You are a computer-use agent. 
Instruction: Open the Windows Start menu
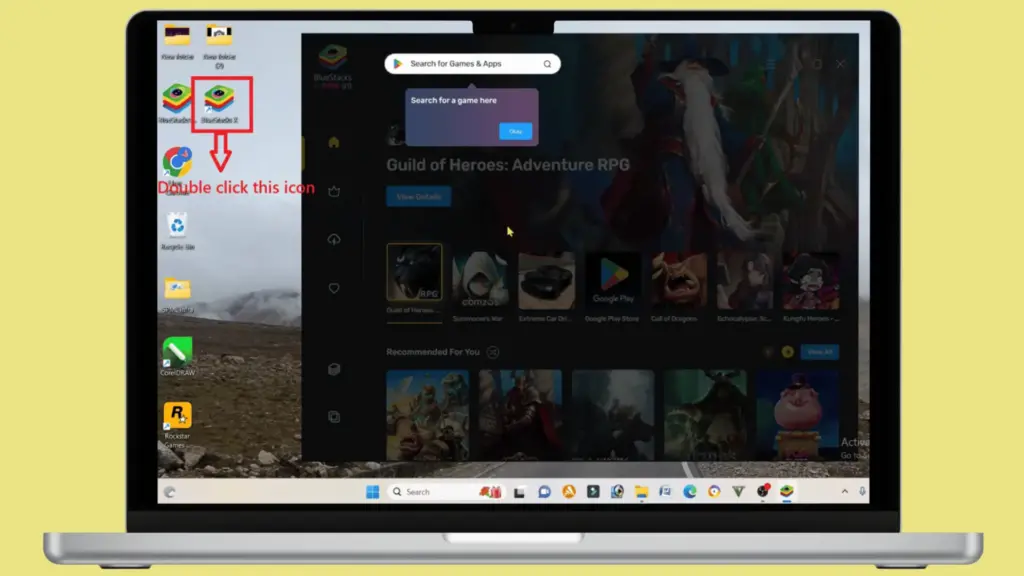tap(372, 492)
